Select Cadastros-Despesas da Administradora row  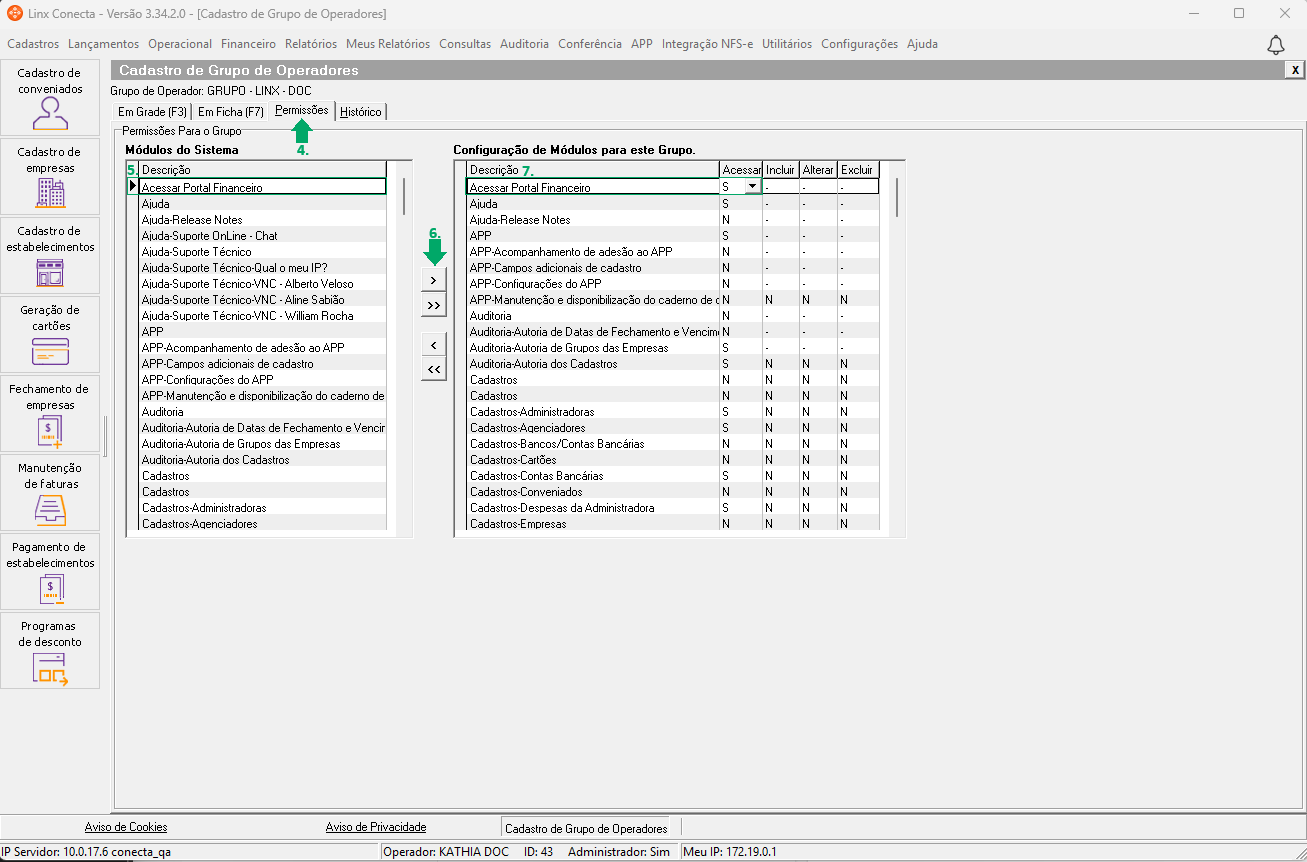coord(593,507)
